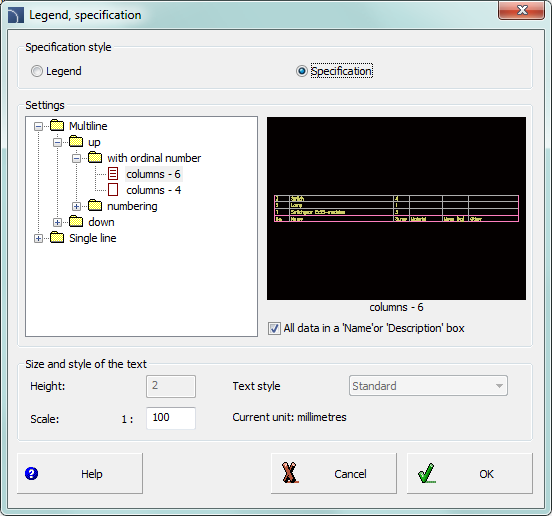Viewport: 552px width, 516px height.
Task: Select the Specification radio button
Action: click(302, 71)
